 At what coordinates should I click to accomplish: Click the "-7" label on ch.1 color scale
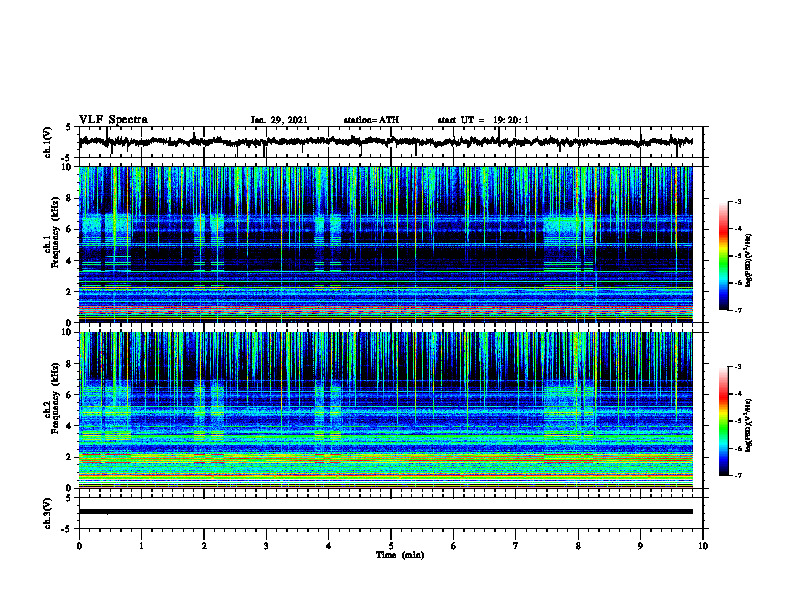737,310
